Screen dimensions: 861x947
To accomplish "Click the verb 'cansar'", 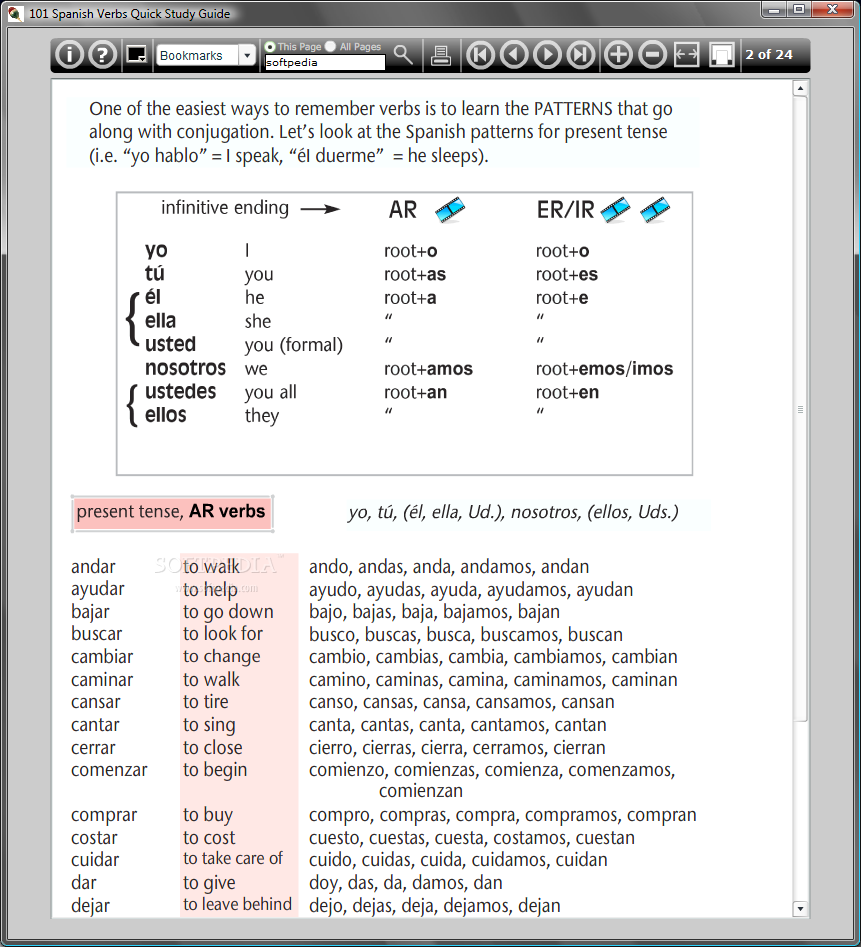I will [95, 702].
